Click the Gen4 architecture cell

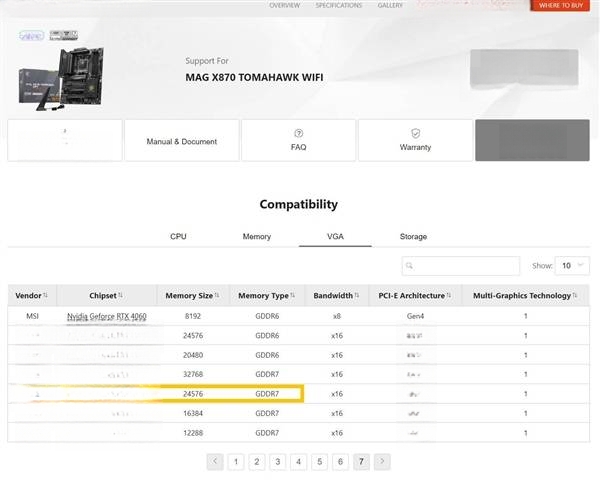pyautogui.click(x=415, y=316)
